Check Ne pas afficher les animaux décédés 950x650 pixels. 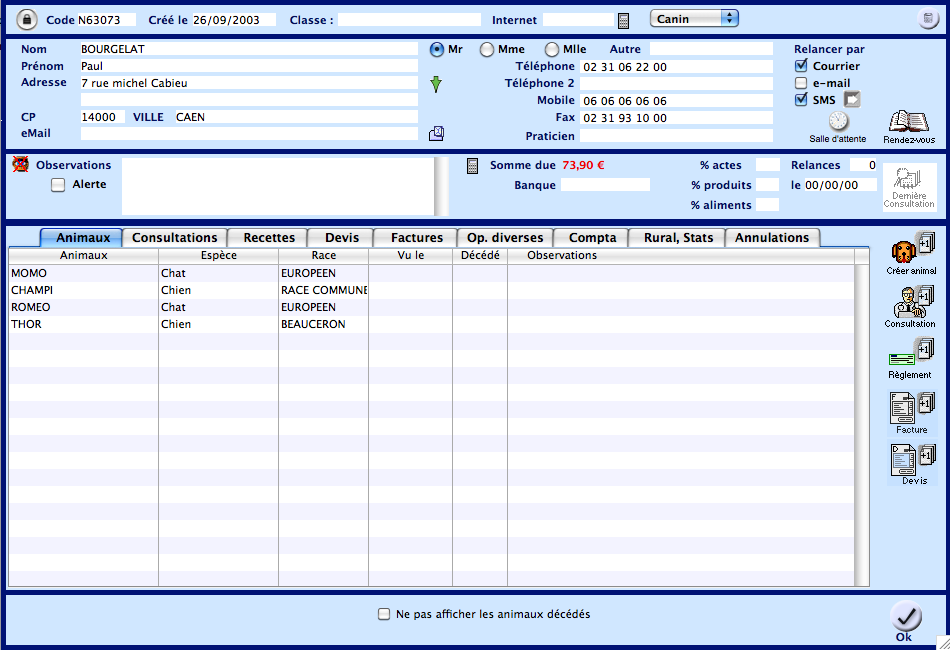coord(384,614)
